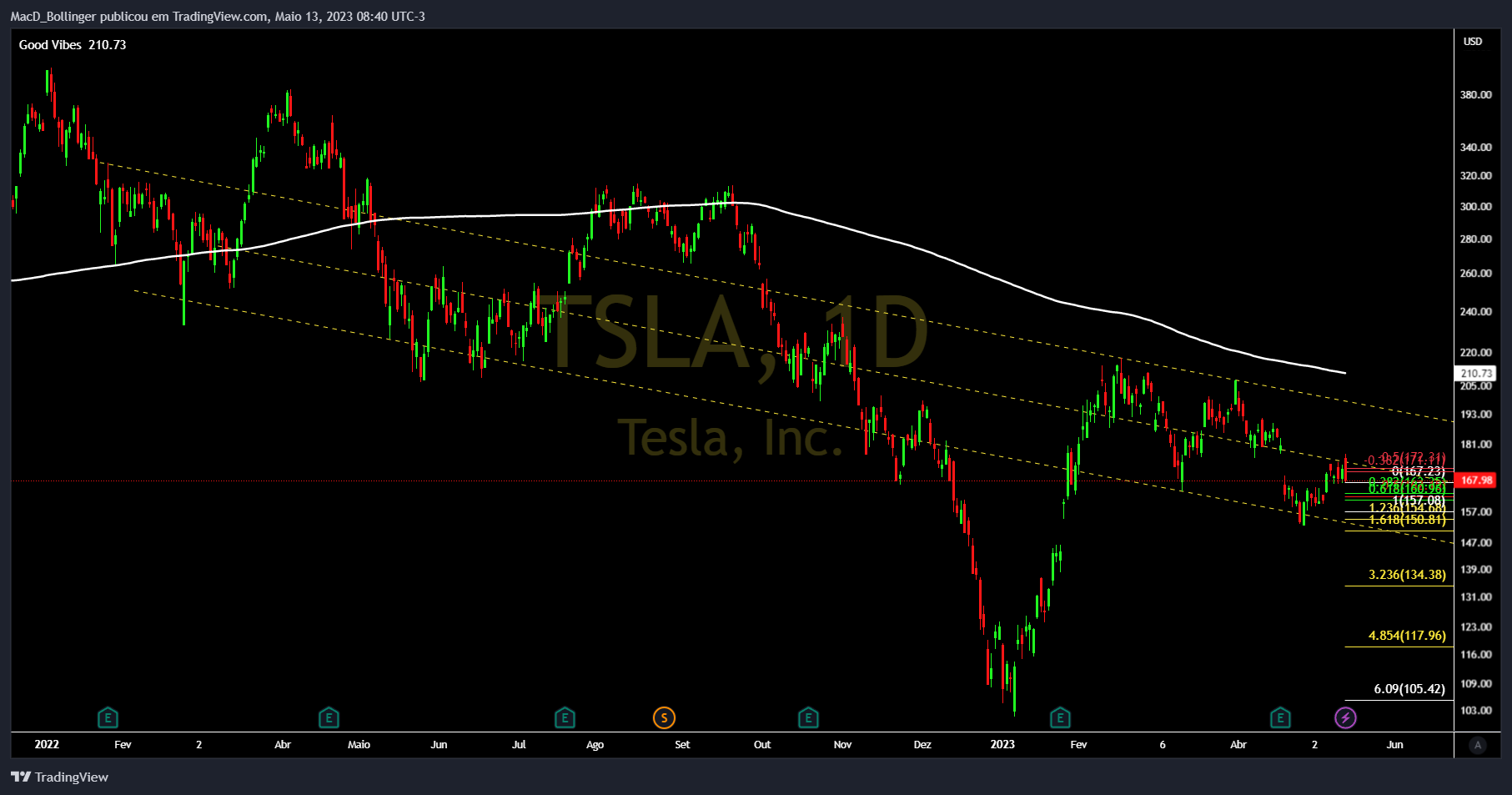Click the 2023 label on the time axis
The height and width of the screenshot is (795, 1512).
1002,744
